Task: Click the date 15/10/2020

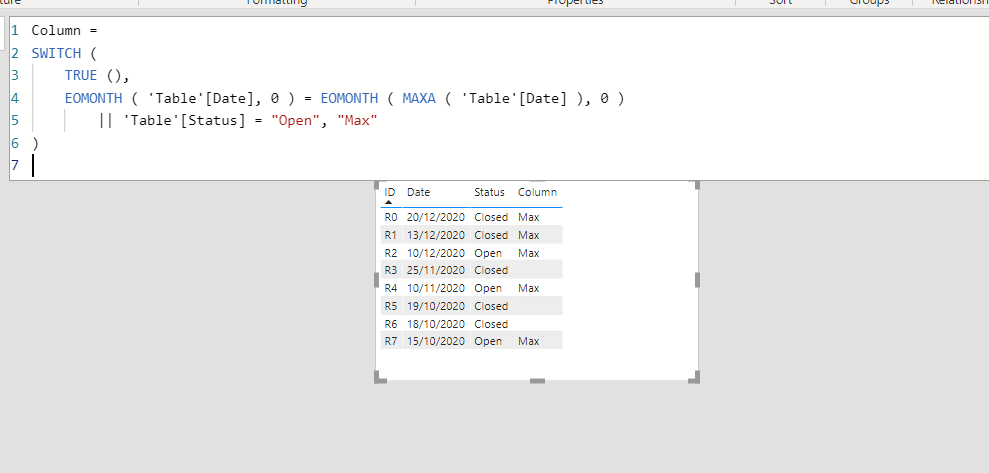Action: coord(436,341)
